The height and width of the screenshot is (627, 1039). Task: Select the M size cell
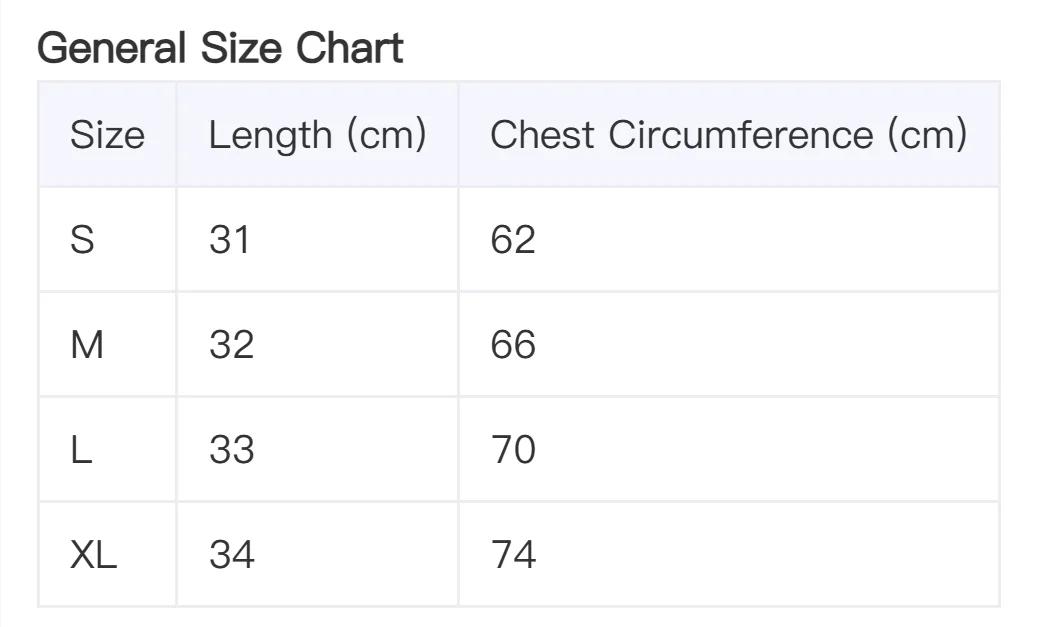[87, 345]
